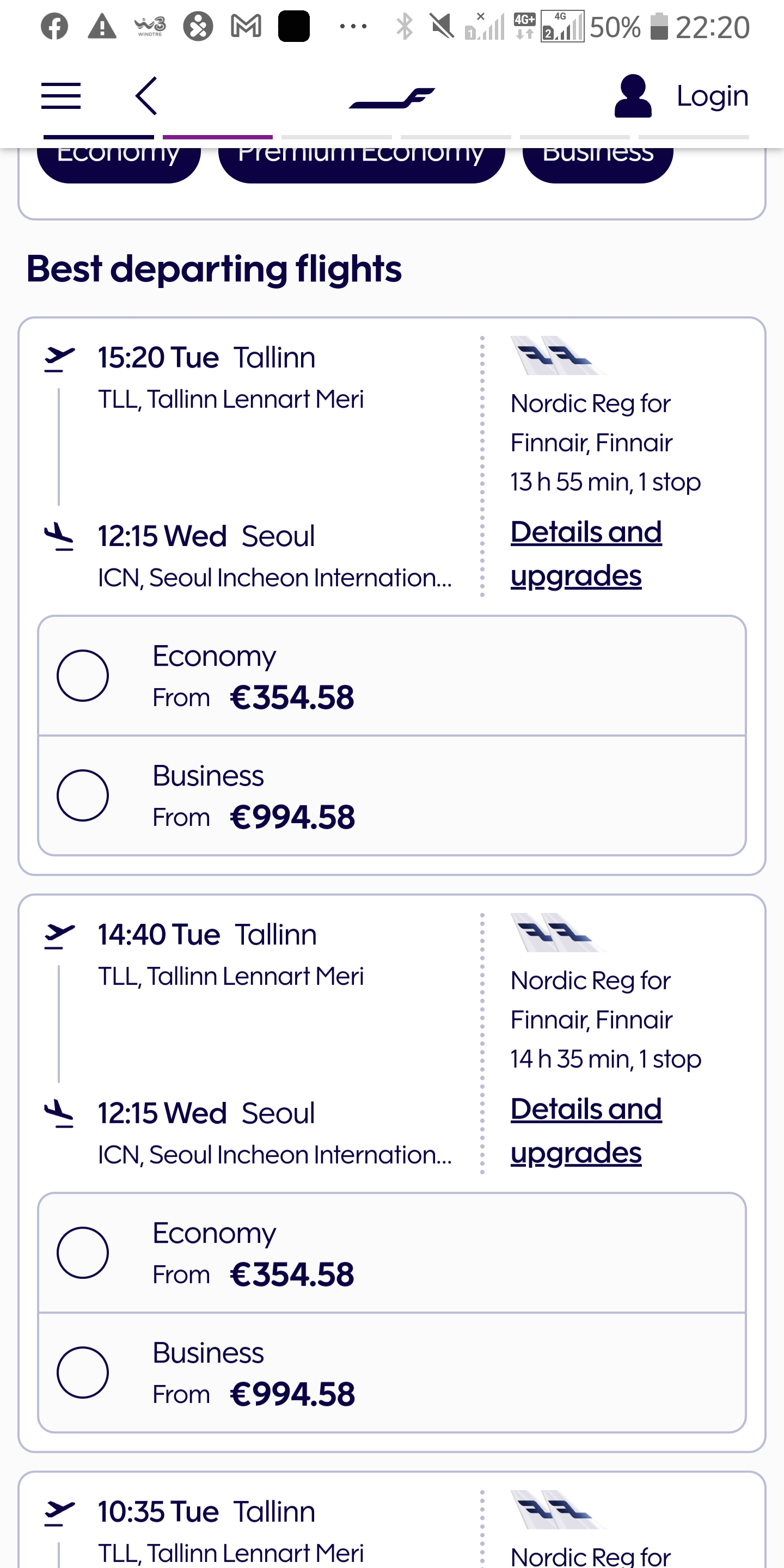
Task: Tap departure plane icon for 10:35 flight
Action: (x=60, y=1512)
